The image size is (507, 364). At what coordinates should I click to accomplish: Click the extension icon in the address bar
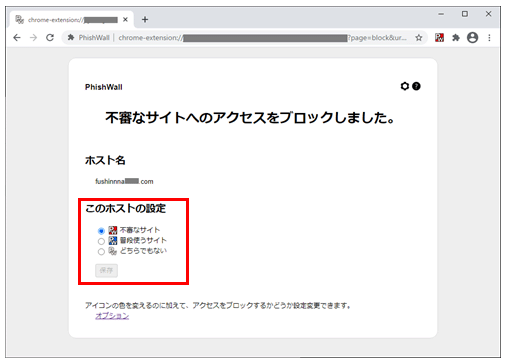pyautogui.click(x=71, y=38)
